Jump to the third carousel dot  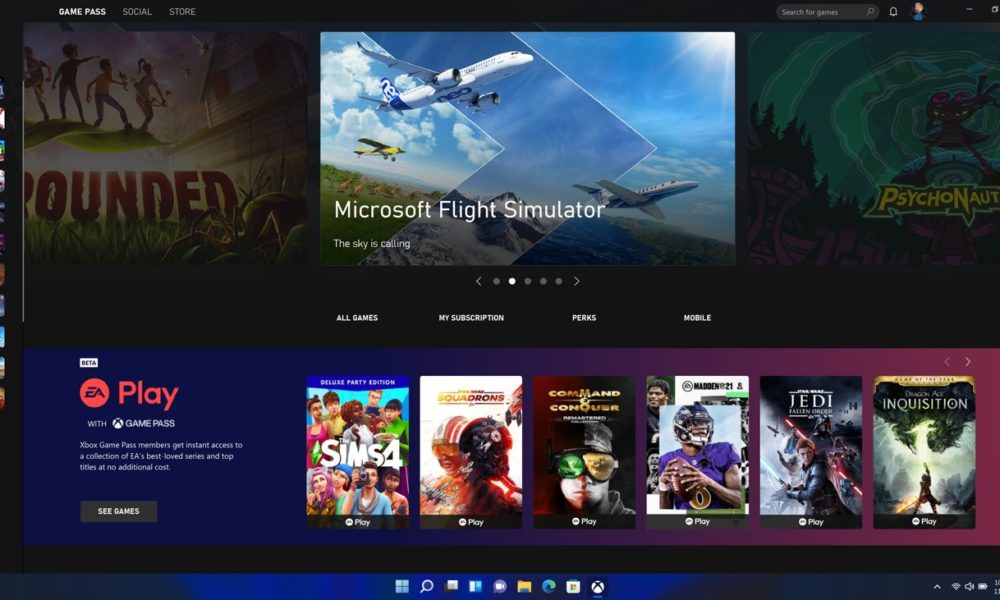(x=527, y=281)
